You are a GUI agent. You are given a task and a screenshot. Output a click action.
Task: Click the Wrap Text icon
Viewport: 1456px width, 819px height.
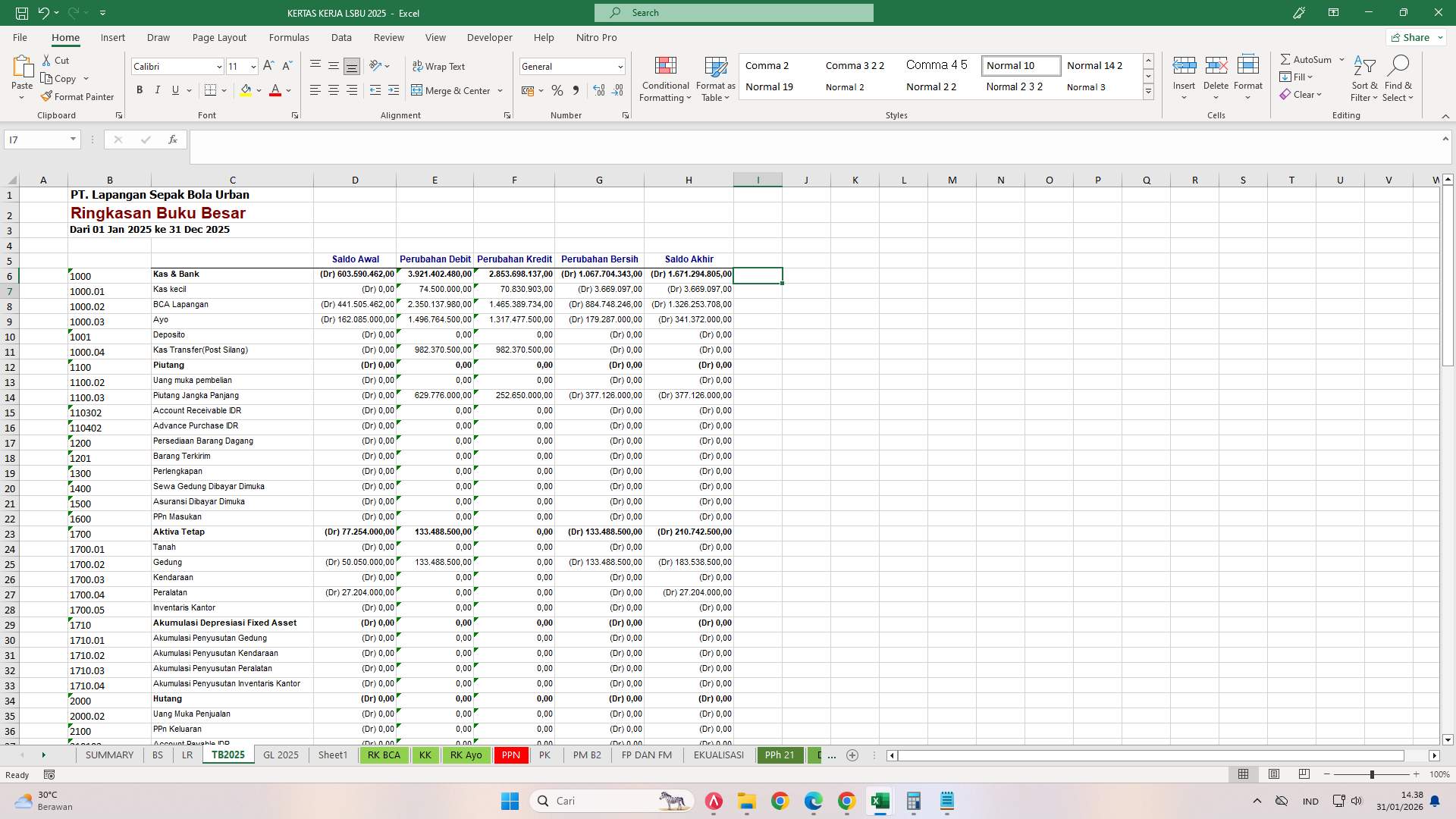(440, 66)
